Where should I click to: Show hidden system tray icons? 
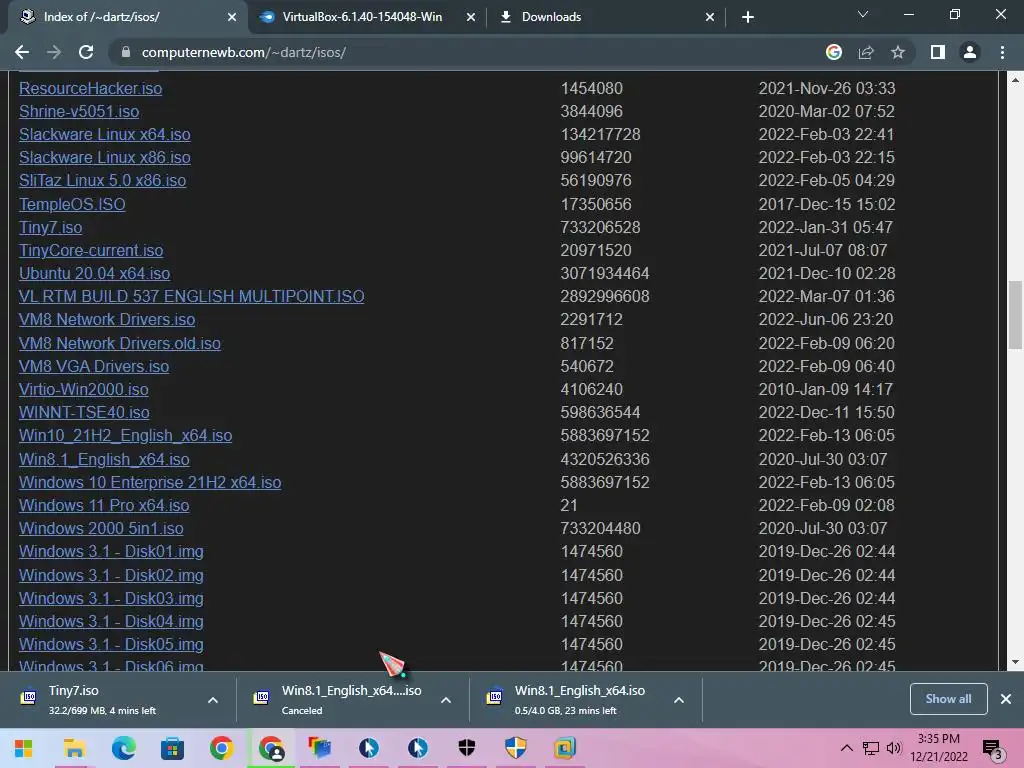(846, 748)
